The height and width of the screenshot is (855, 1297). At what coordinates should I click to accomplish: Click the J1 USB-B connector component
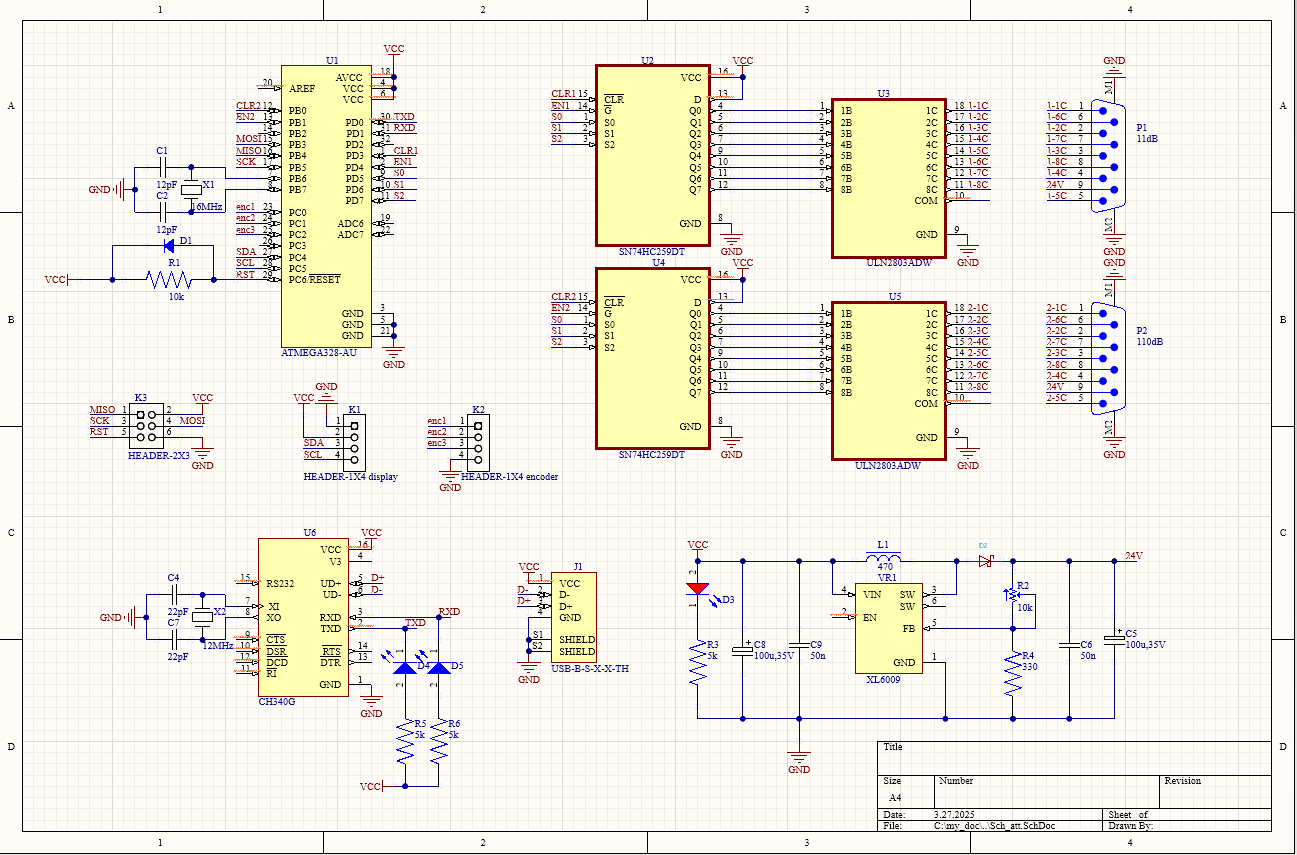tap(574, 617)
